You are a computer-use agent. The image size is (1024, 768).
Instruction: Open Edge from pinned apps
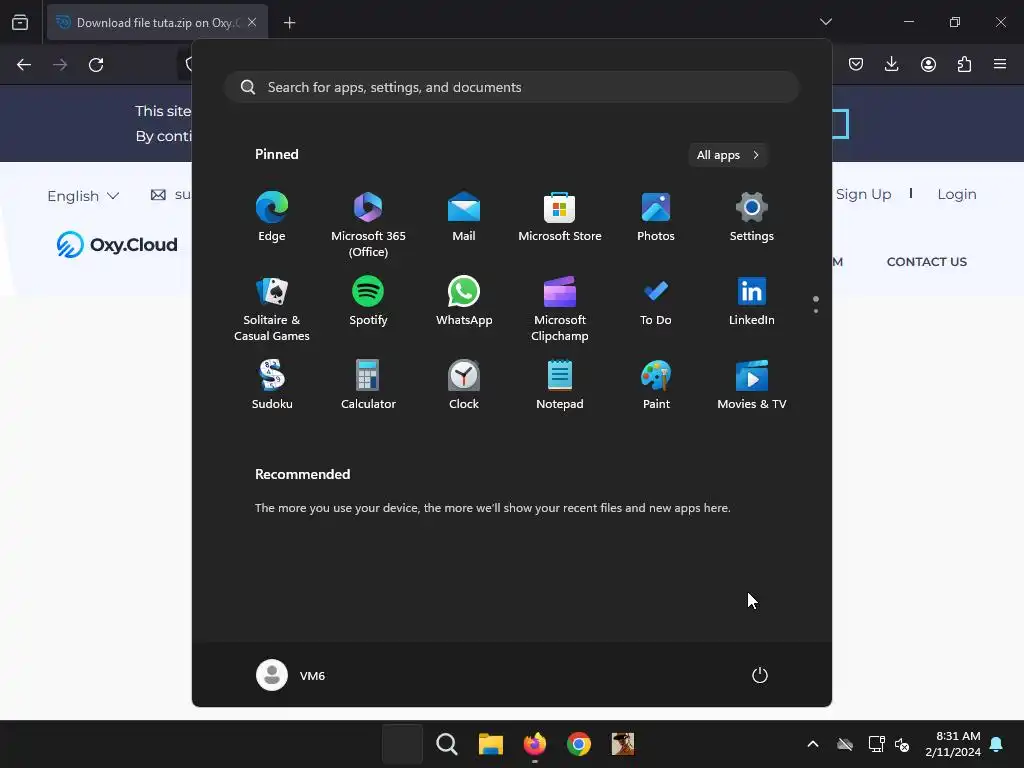272,216
